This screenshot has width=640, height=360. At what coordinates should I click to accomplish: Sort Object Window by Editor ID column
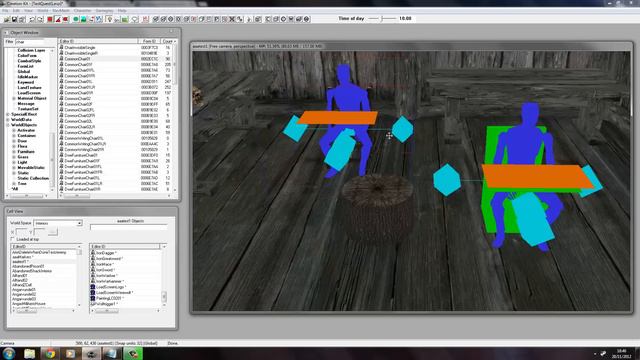click(98, 41)
